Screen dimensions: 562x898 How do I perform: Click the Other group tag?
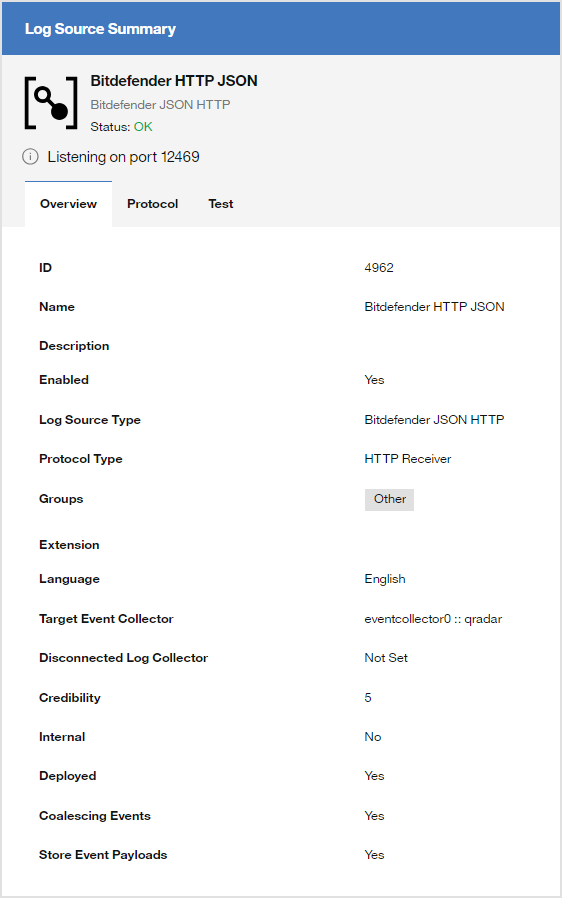tap(390, 499)
